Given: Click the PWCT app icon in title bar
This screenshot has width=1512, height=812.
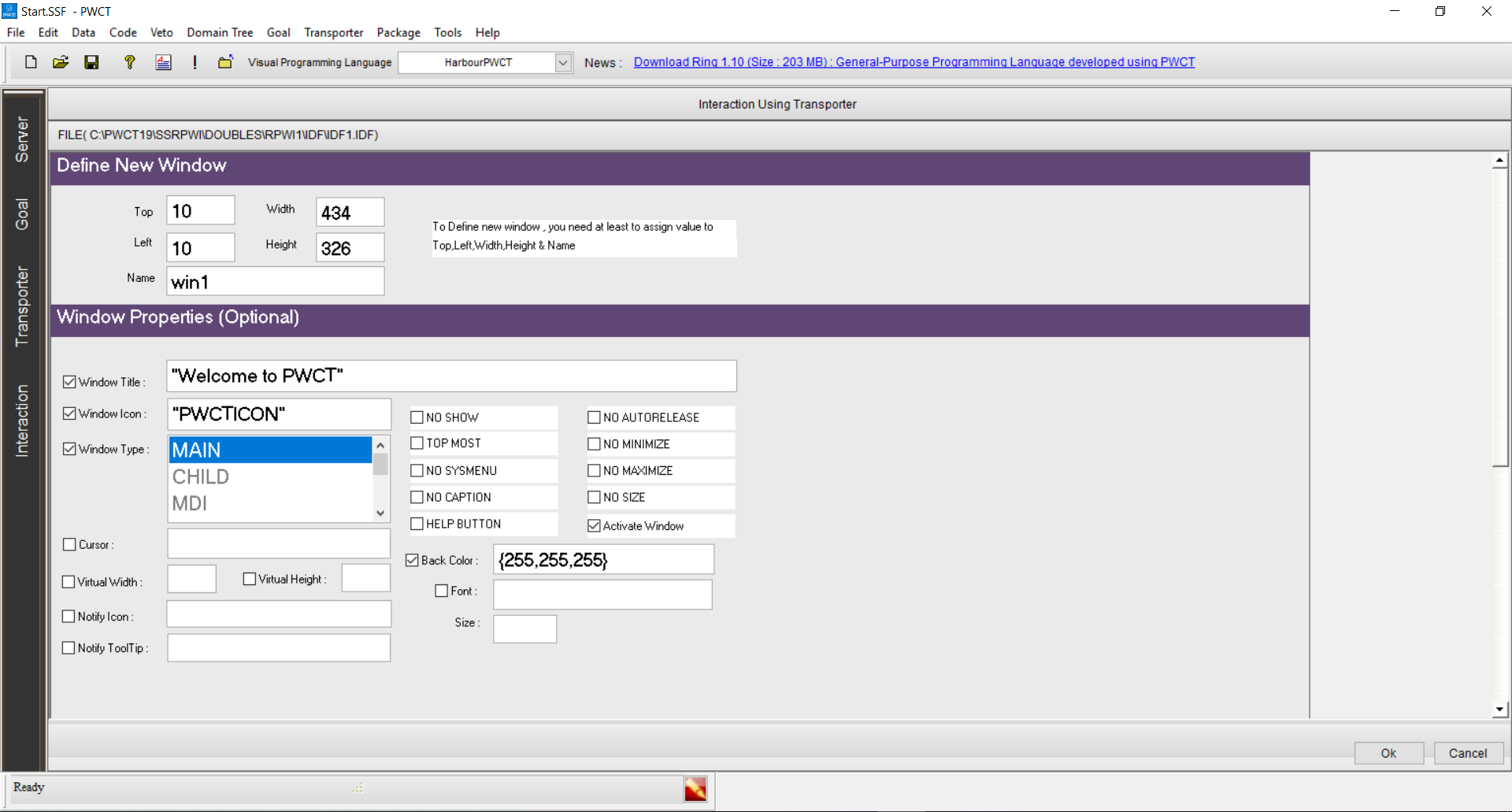Looking at the screenshot, I should pos(9,11).
